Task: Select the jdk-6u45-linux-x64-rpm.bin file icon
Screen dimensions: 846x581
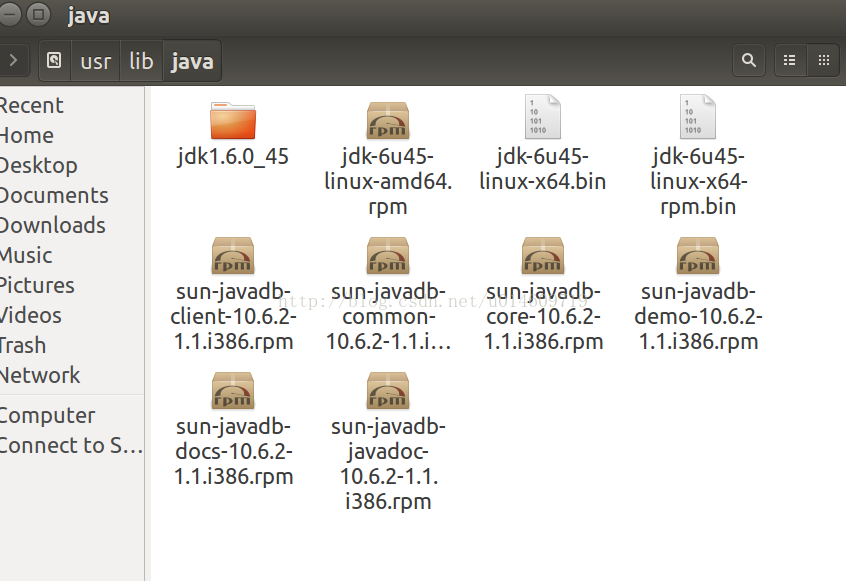Action: 698,117
